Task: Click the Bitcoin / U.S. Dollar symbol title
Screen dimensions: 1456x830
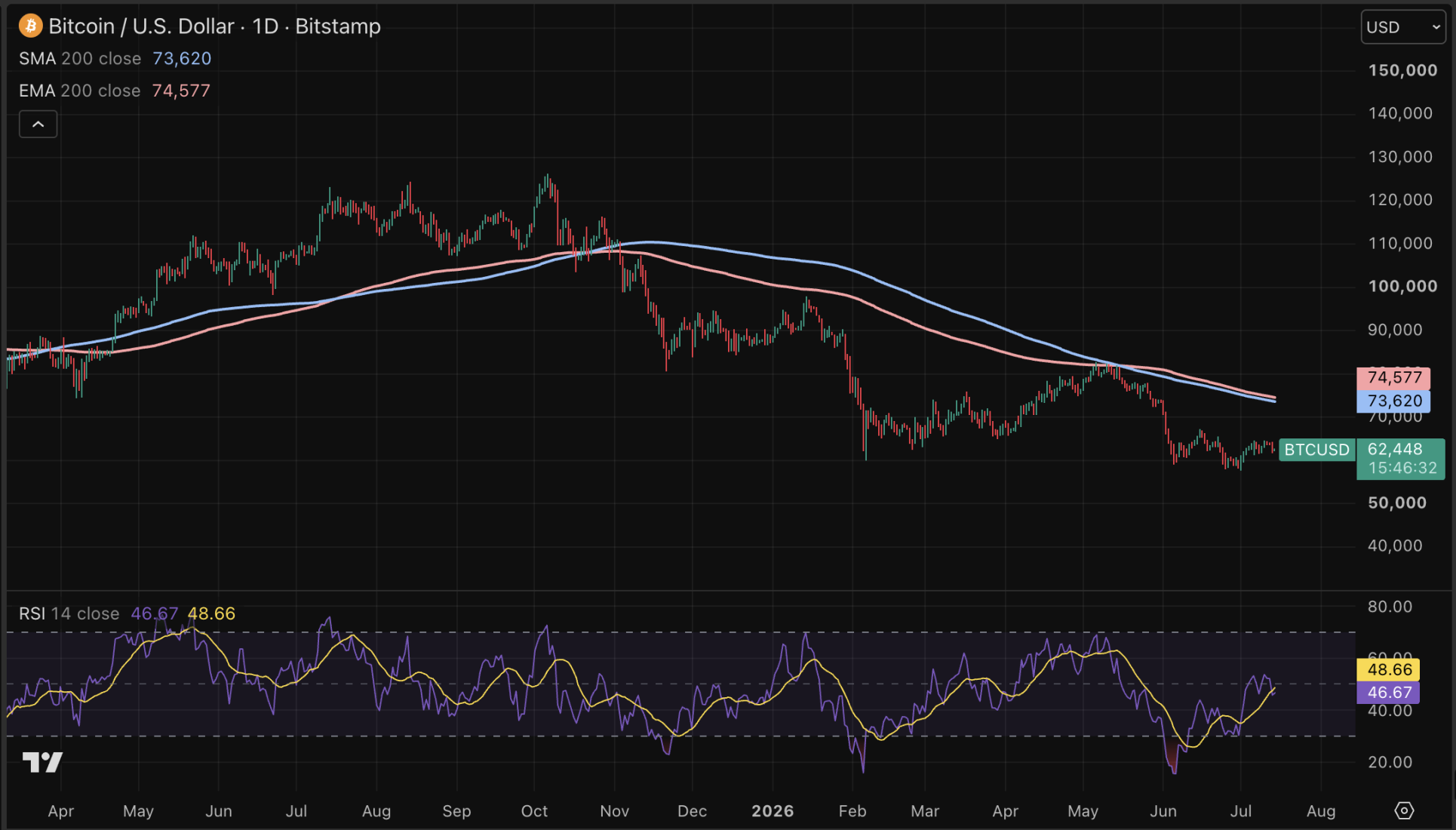Action: (x=142, y=26)
